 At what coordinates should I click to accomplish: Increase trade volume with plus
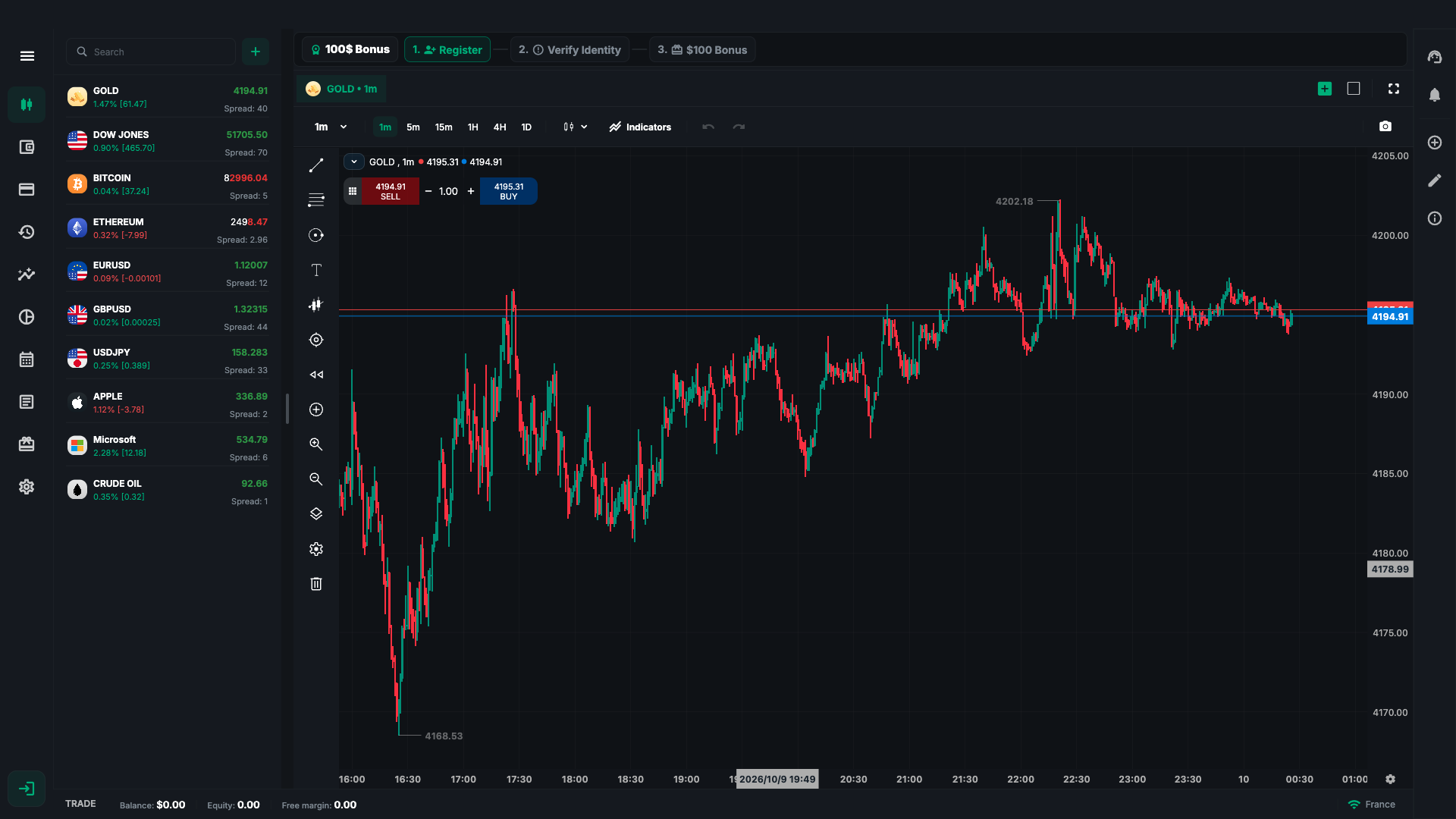click(x=471, y=191)
